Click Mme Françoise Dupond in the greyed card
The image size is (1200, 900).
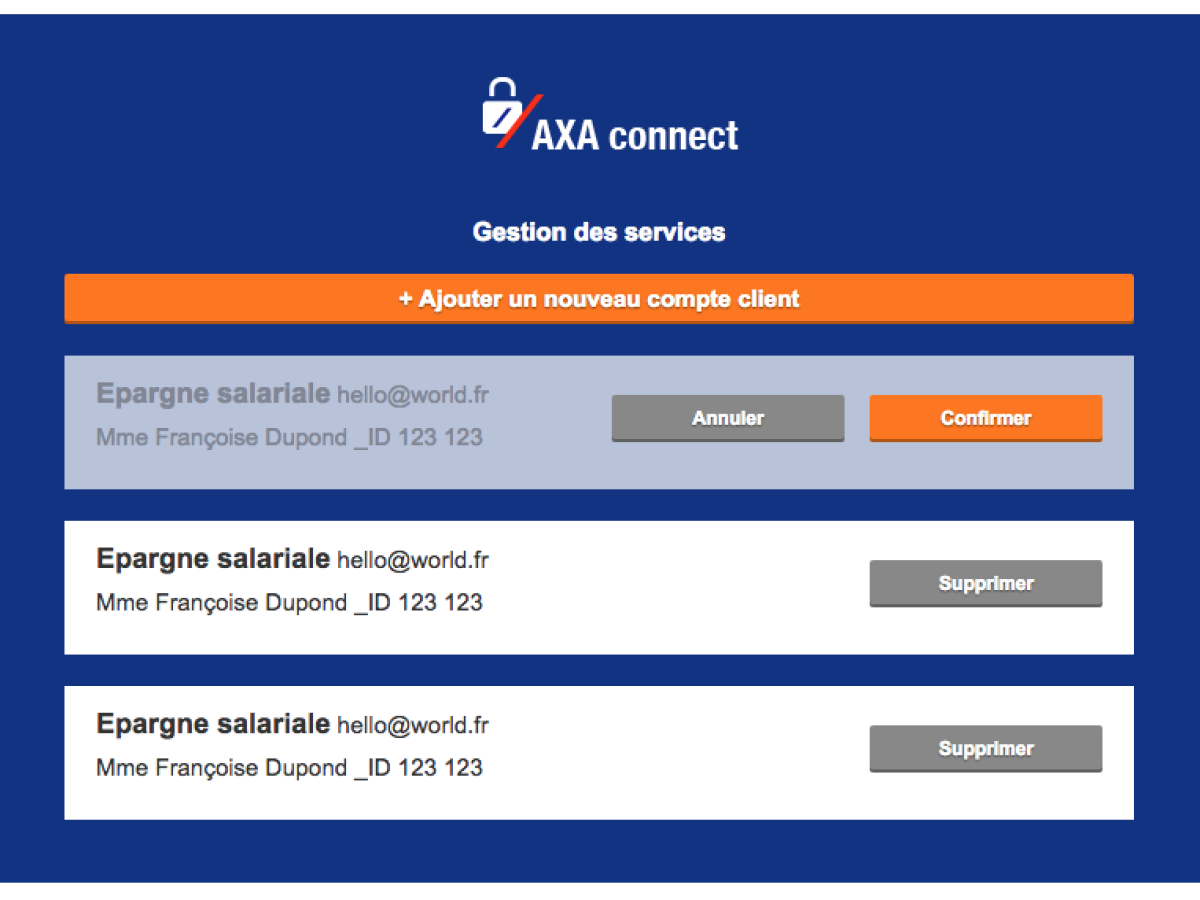coord(221,438)
